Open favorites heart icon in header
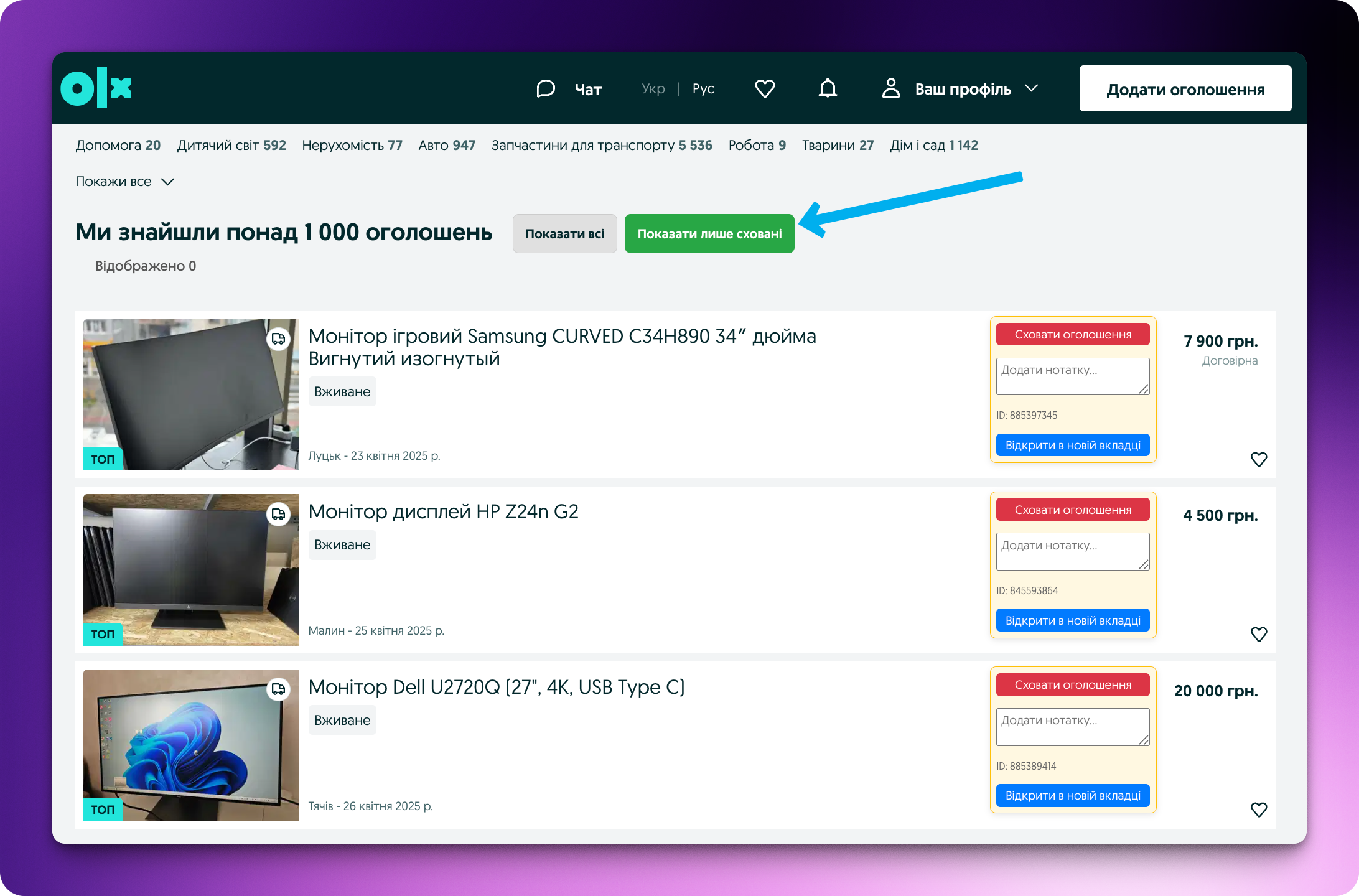 tap(765, 89)
